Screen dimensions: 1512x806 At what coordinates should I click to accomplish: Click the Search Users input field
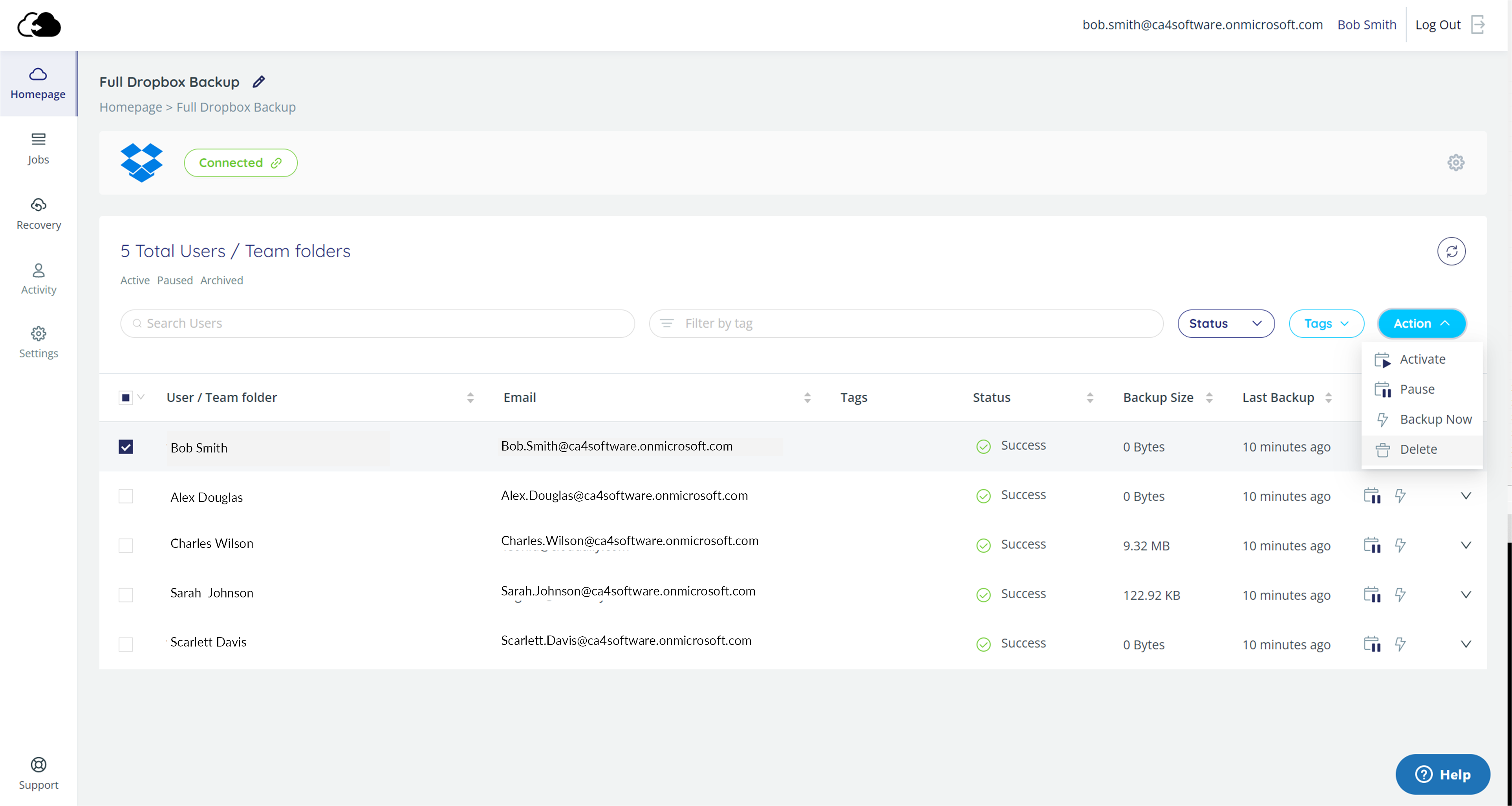[377, 323]
